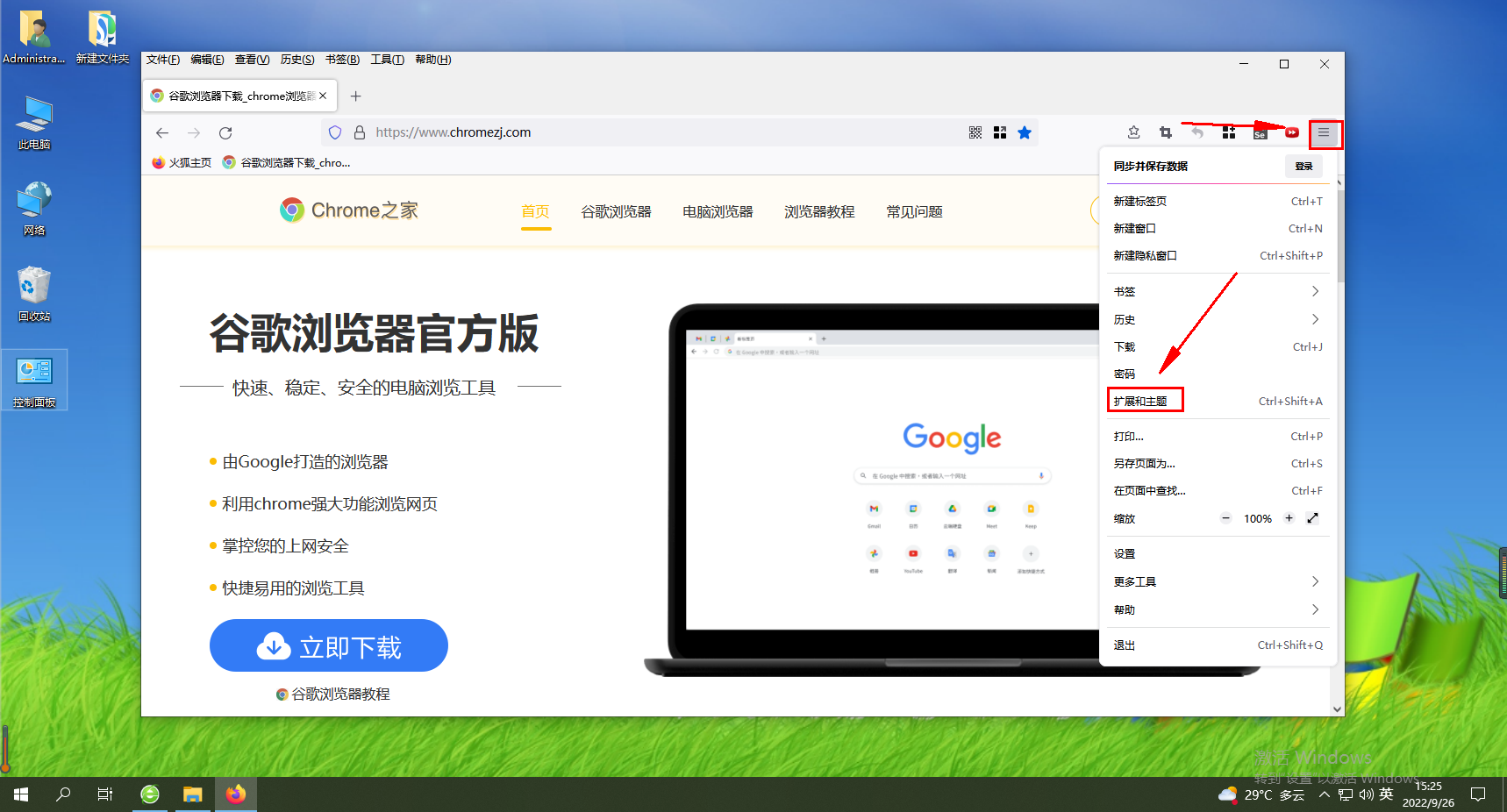The height and width of the screenshot is (812, 1507).
Task: Click the 浏览器教程 nav link
Action: coord(819,211)
